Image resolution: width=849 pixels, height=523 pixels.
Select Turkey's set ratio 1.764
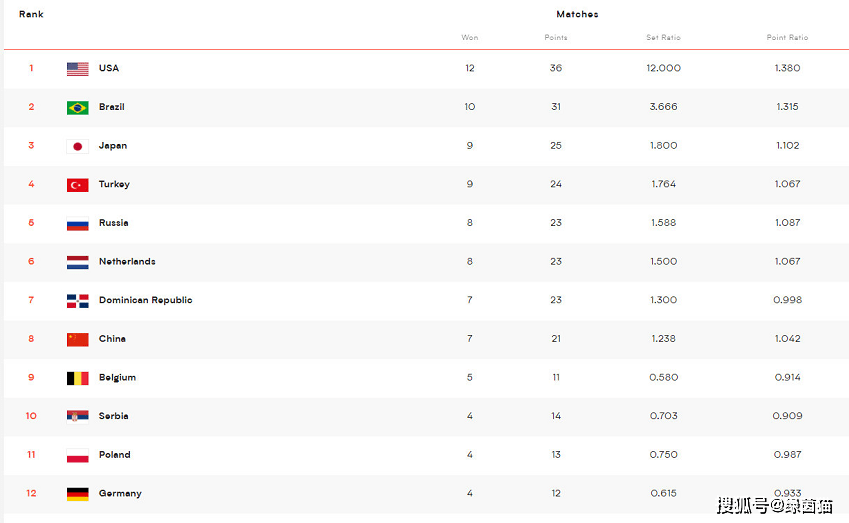[663, 184]
